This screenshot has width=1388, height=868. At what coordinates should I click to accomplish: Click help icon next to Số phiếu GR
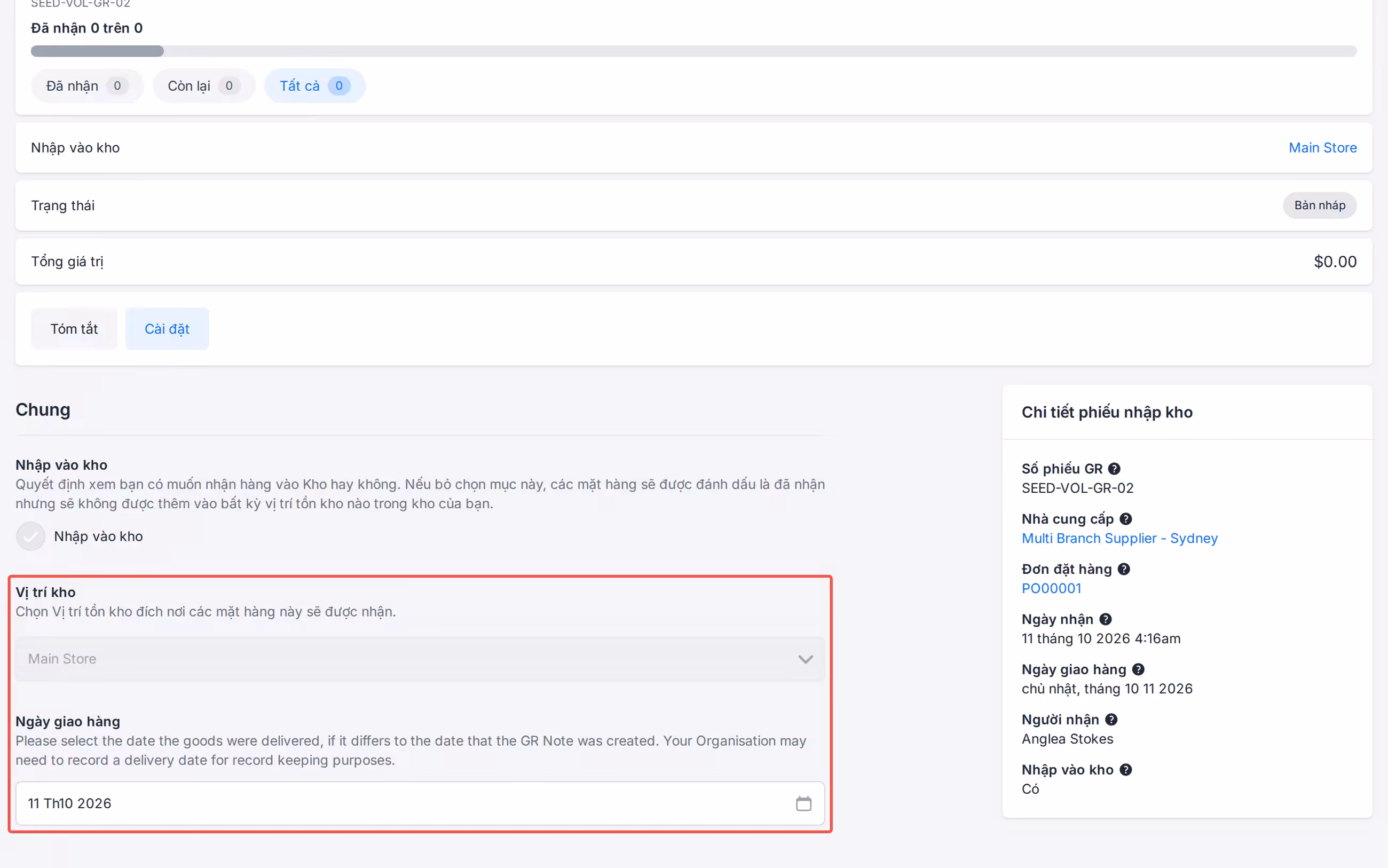click(1114, 469)
